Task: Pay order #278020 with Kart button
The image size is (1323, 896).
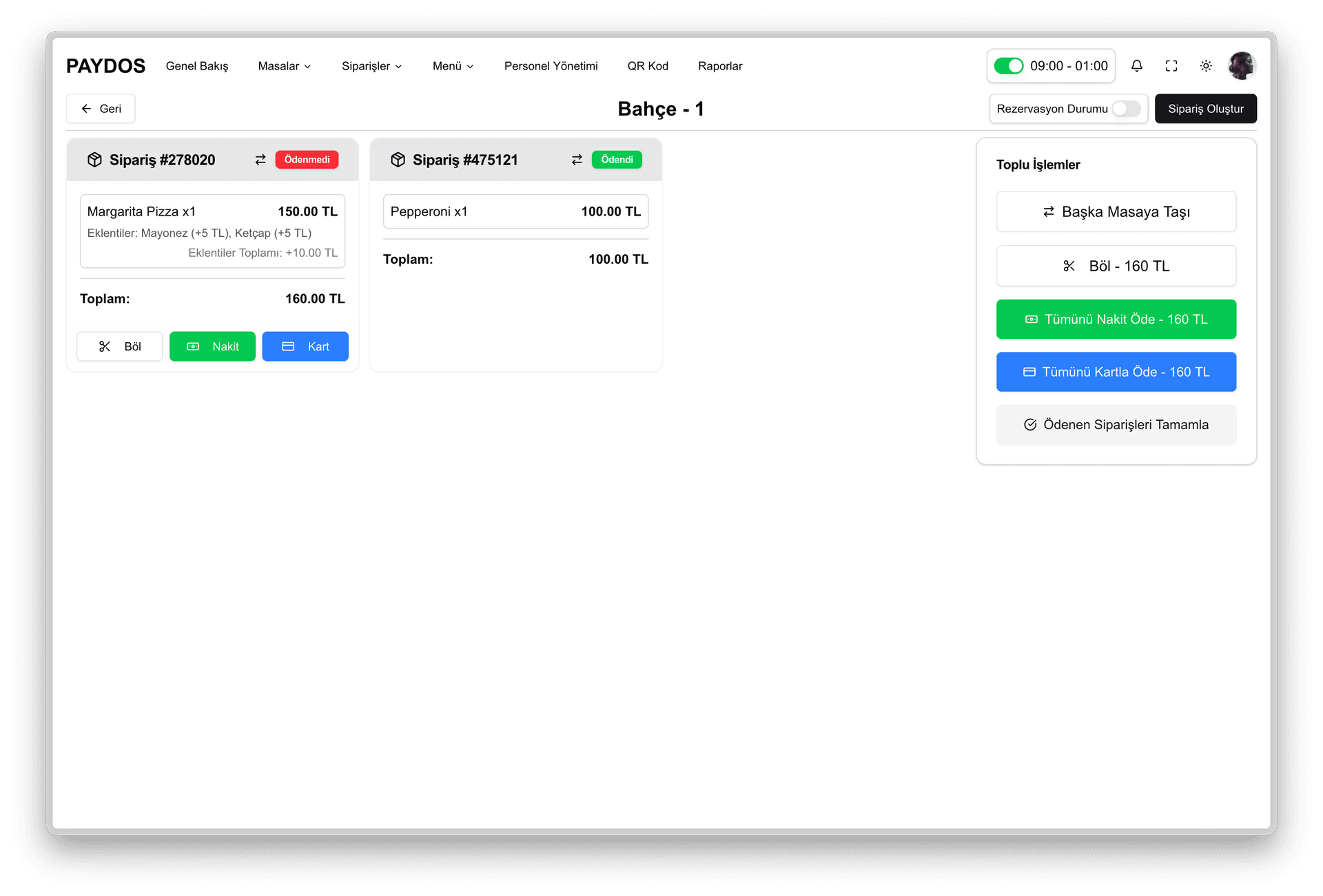Action: click(305, 346)
